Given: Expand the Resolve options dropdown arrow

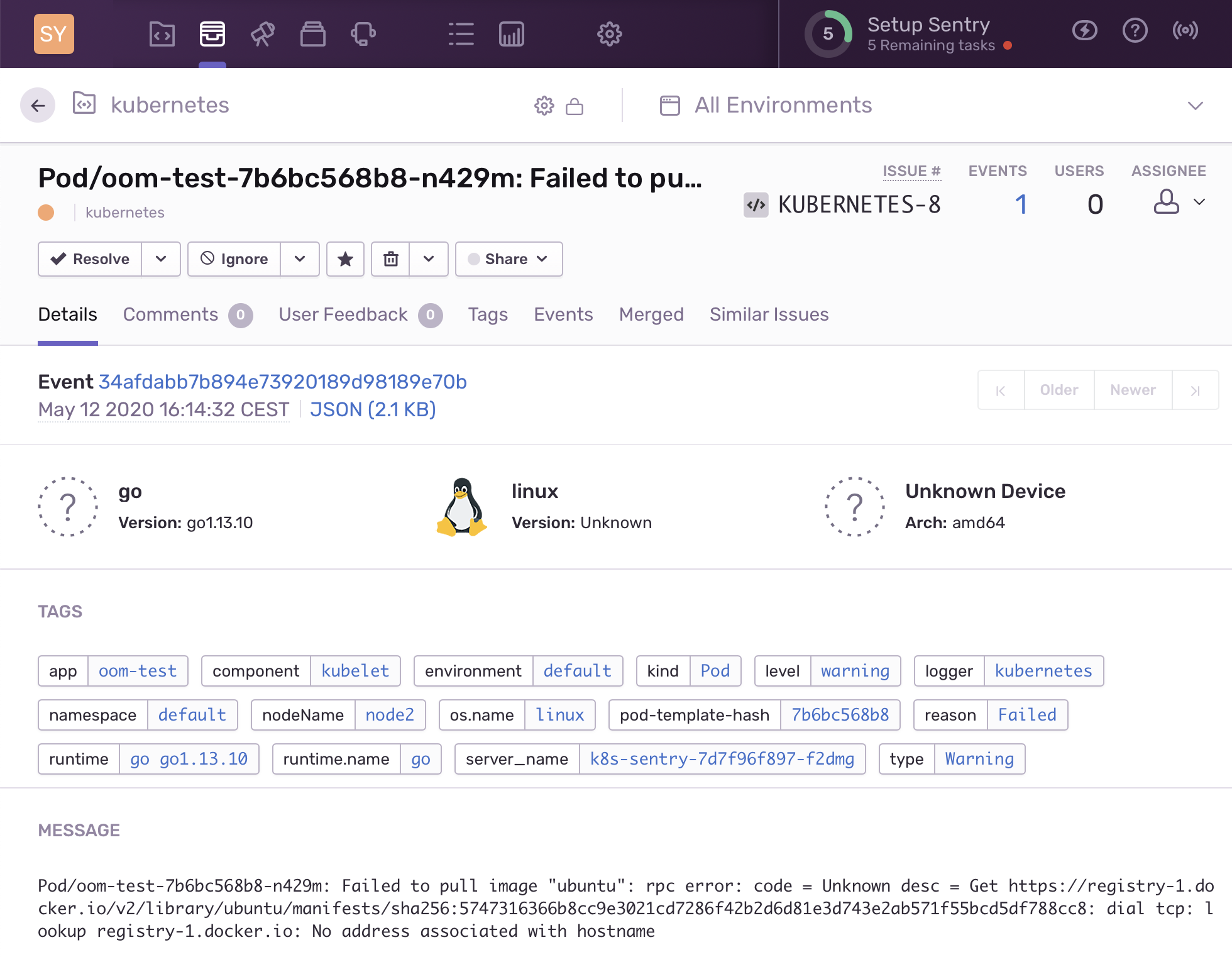Looking at the screenshot, I should (161, 259).
